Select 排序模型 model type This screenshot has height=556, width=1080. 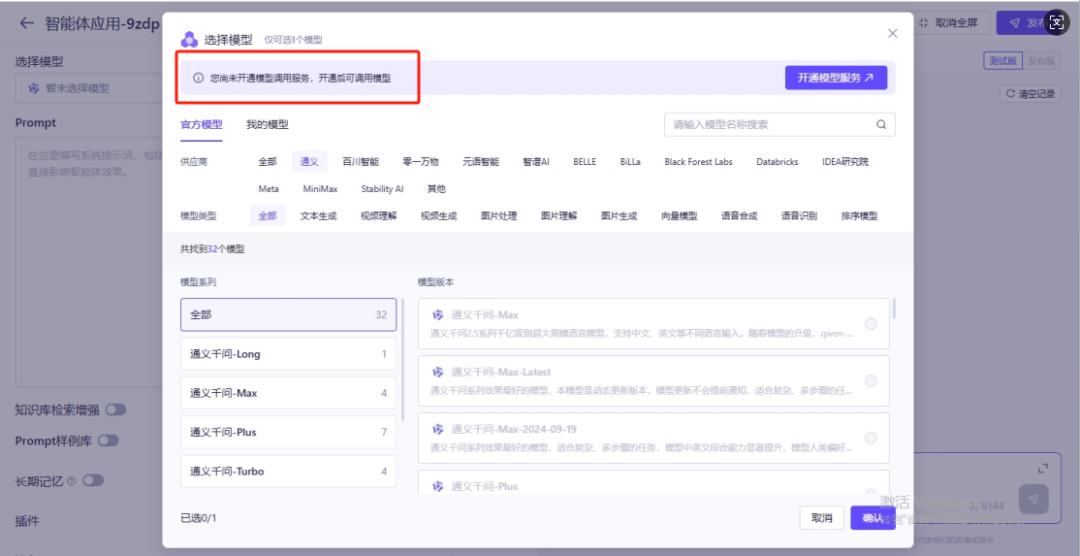pos(859,216)
